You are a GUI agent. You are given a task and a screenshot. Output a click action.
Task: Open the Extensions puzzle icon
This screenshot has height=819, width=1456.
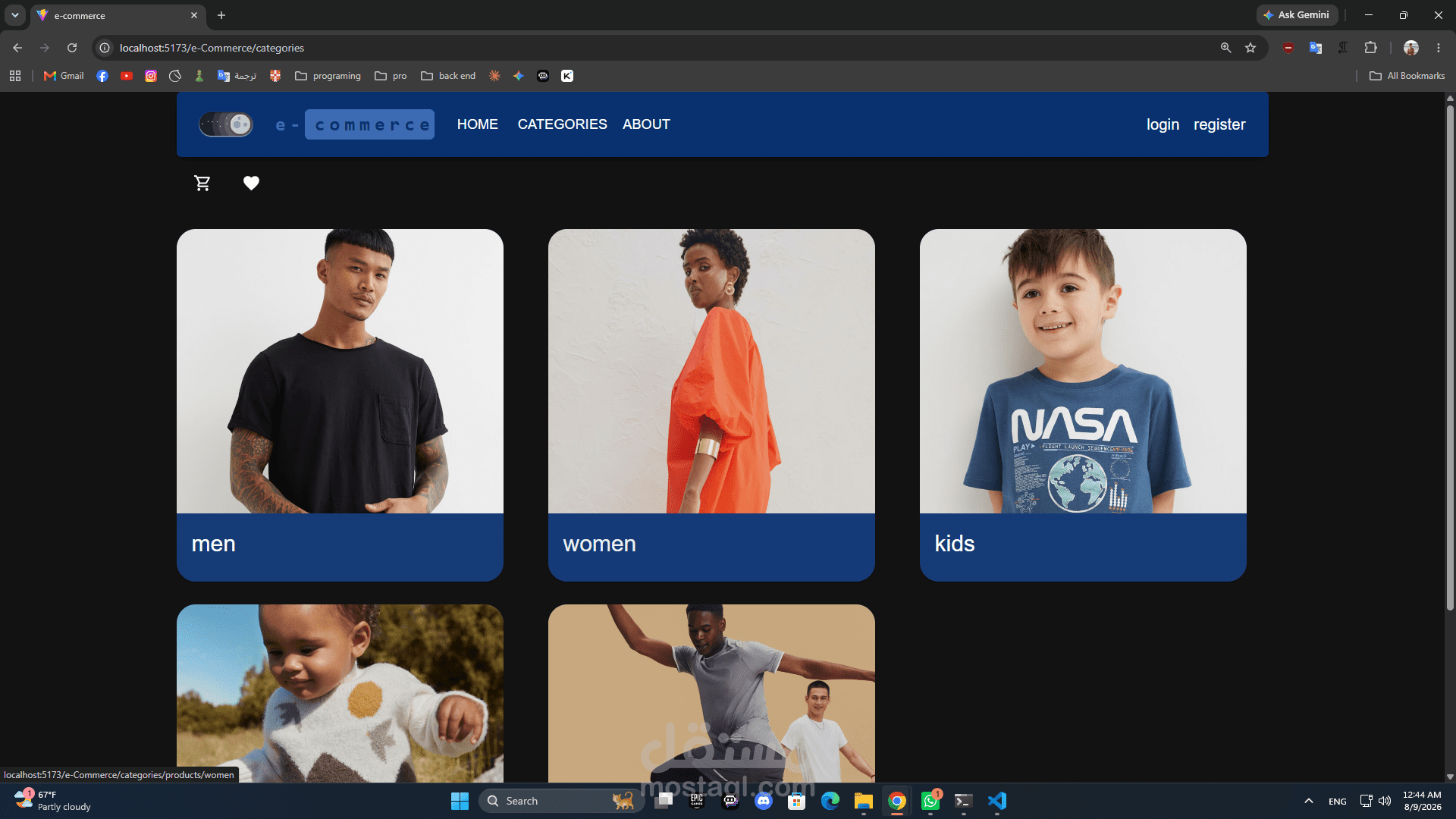click(1370, 48)
